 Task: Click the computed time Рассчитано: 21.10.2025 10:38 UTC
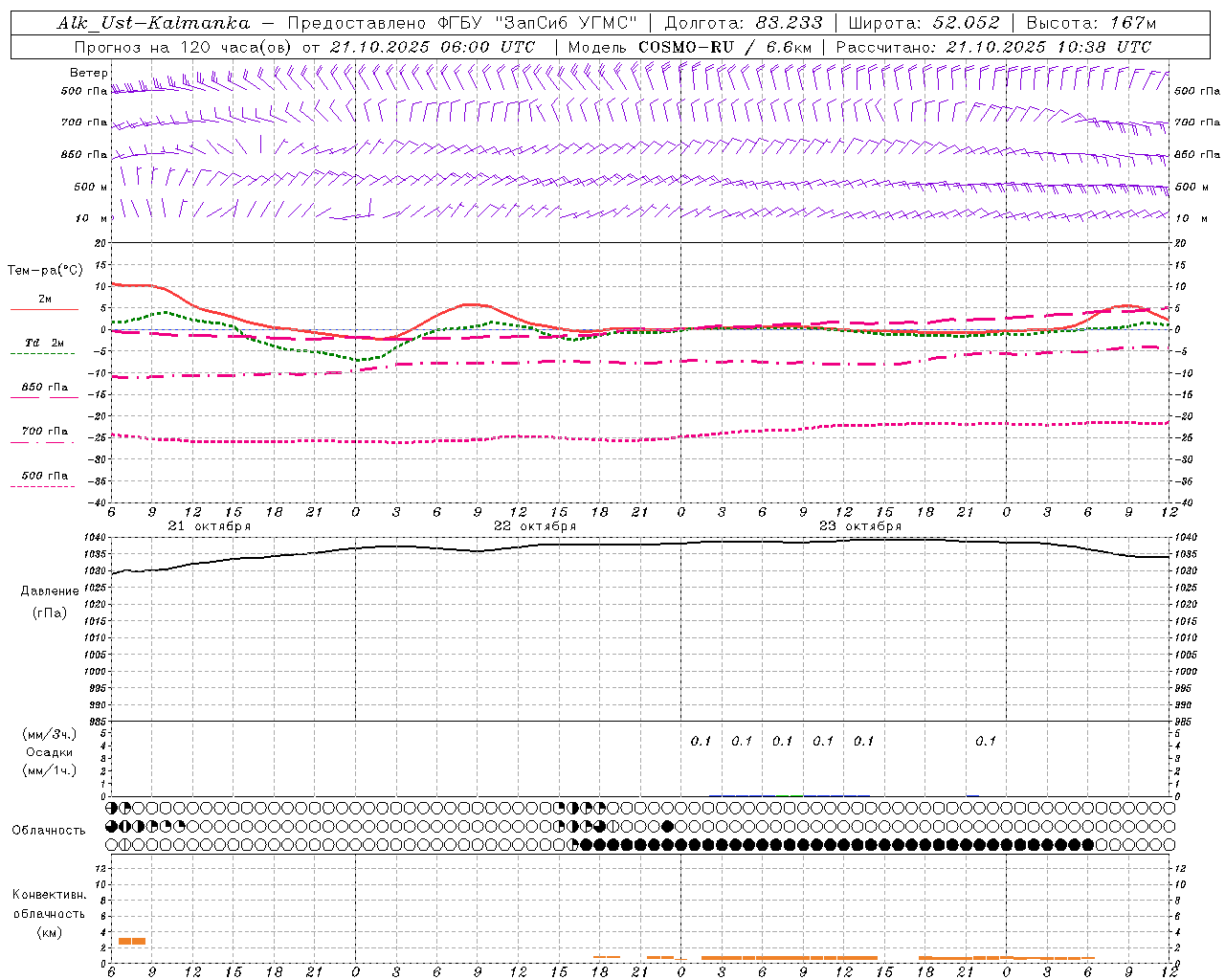pos(993,47)
